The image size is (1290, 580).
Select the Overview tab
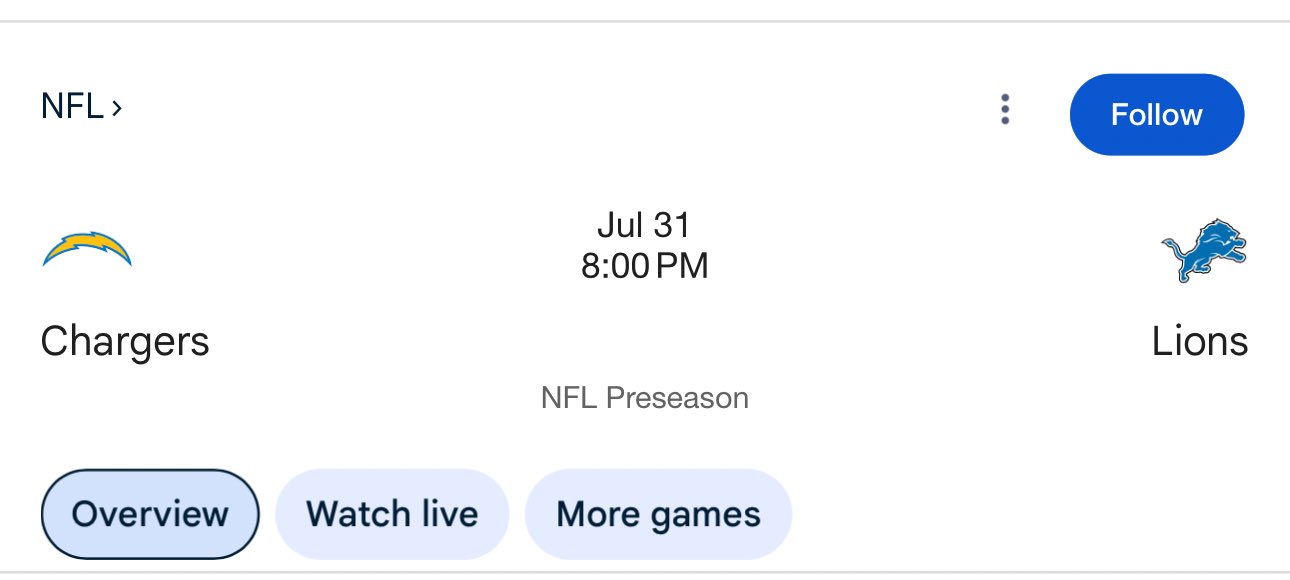pos(150,514)
